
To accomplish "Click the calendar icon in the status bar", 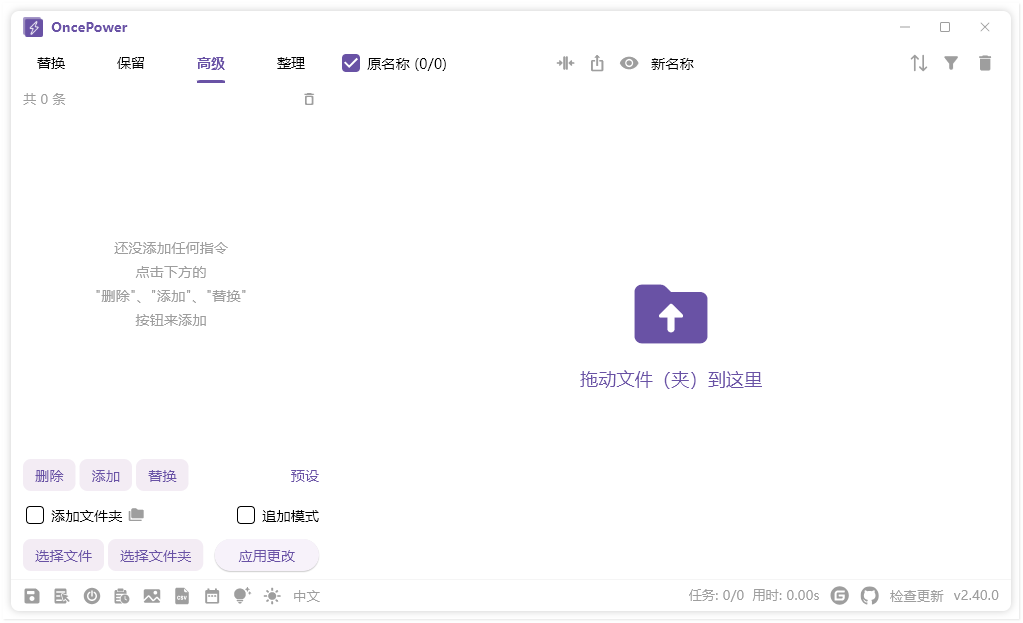I will tap(211, 595).
